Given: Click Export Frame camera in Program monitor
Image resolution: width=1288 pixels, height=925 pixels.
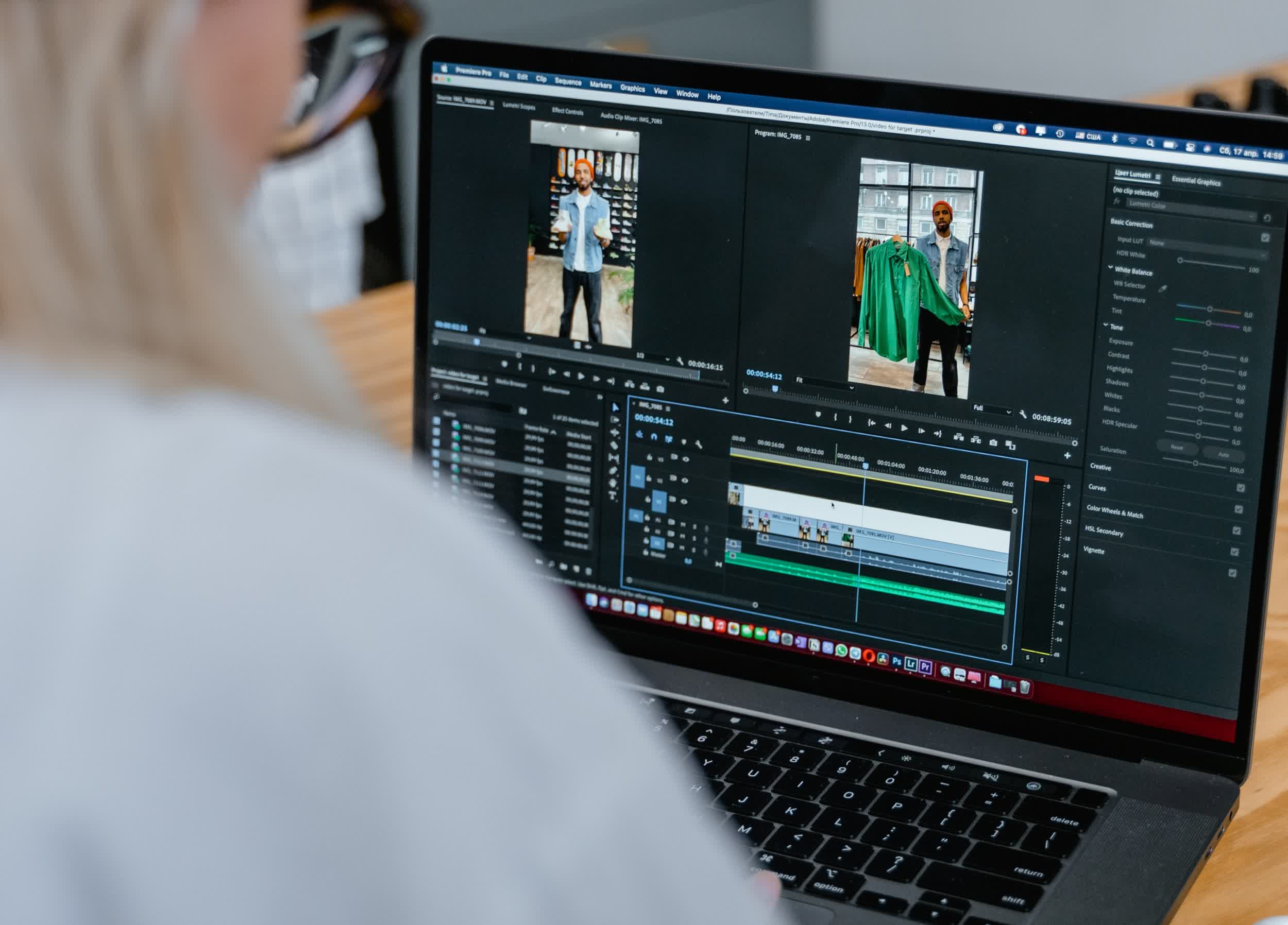Looking at the screenshot, I should pos(993,442).
